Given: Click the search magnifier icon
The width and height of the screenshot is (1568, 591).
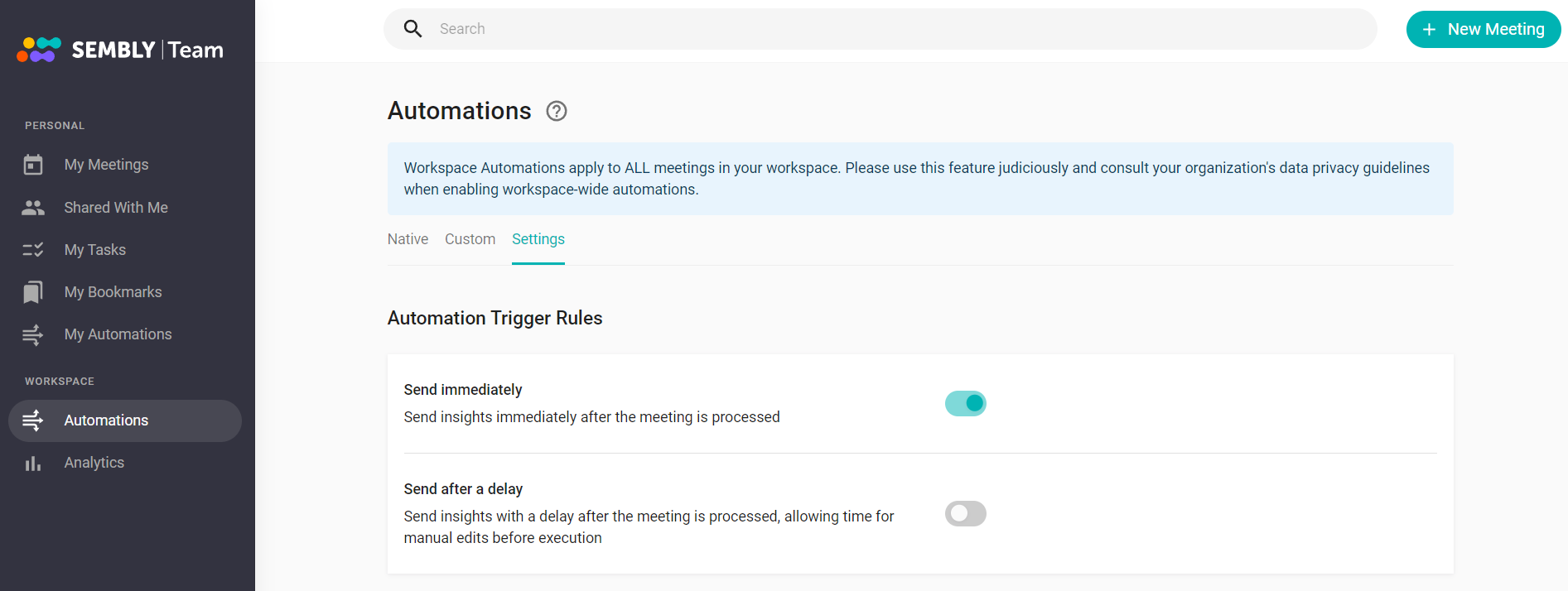Looking at the screenshot, I should [x=413, y=29].
